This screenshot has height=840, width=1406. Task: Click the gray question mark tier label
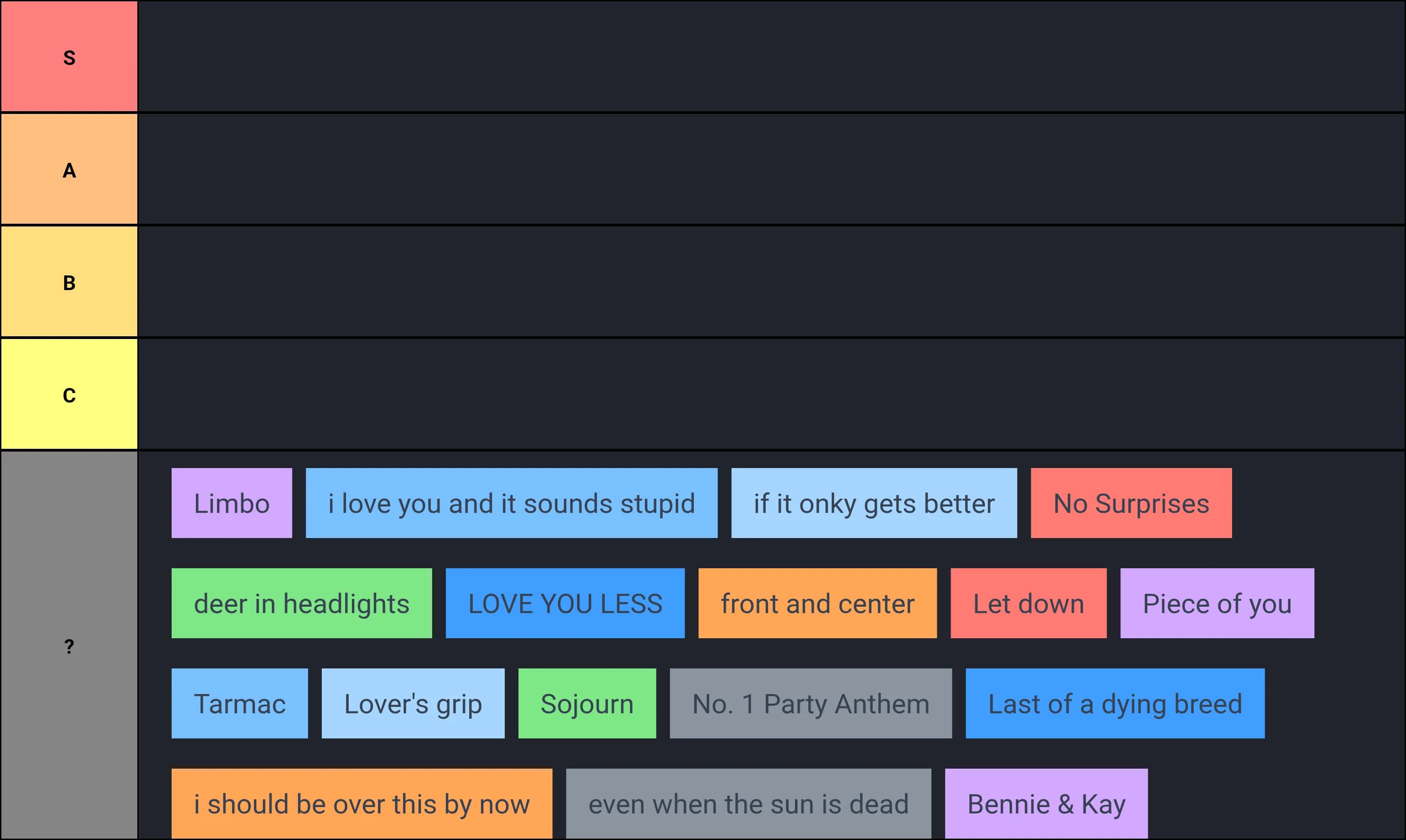69,645
